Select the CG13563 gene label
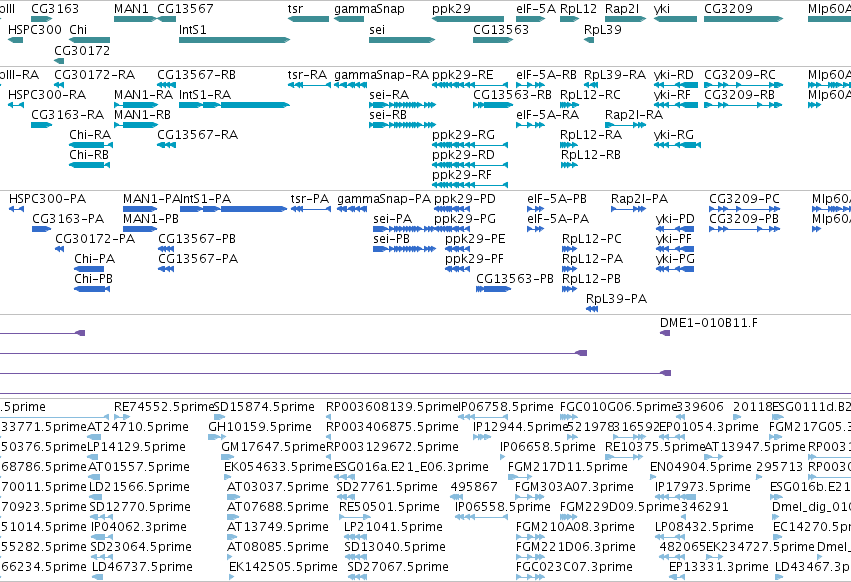Screen dimensions: 851x582 point(501,29)
